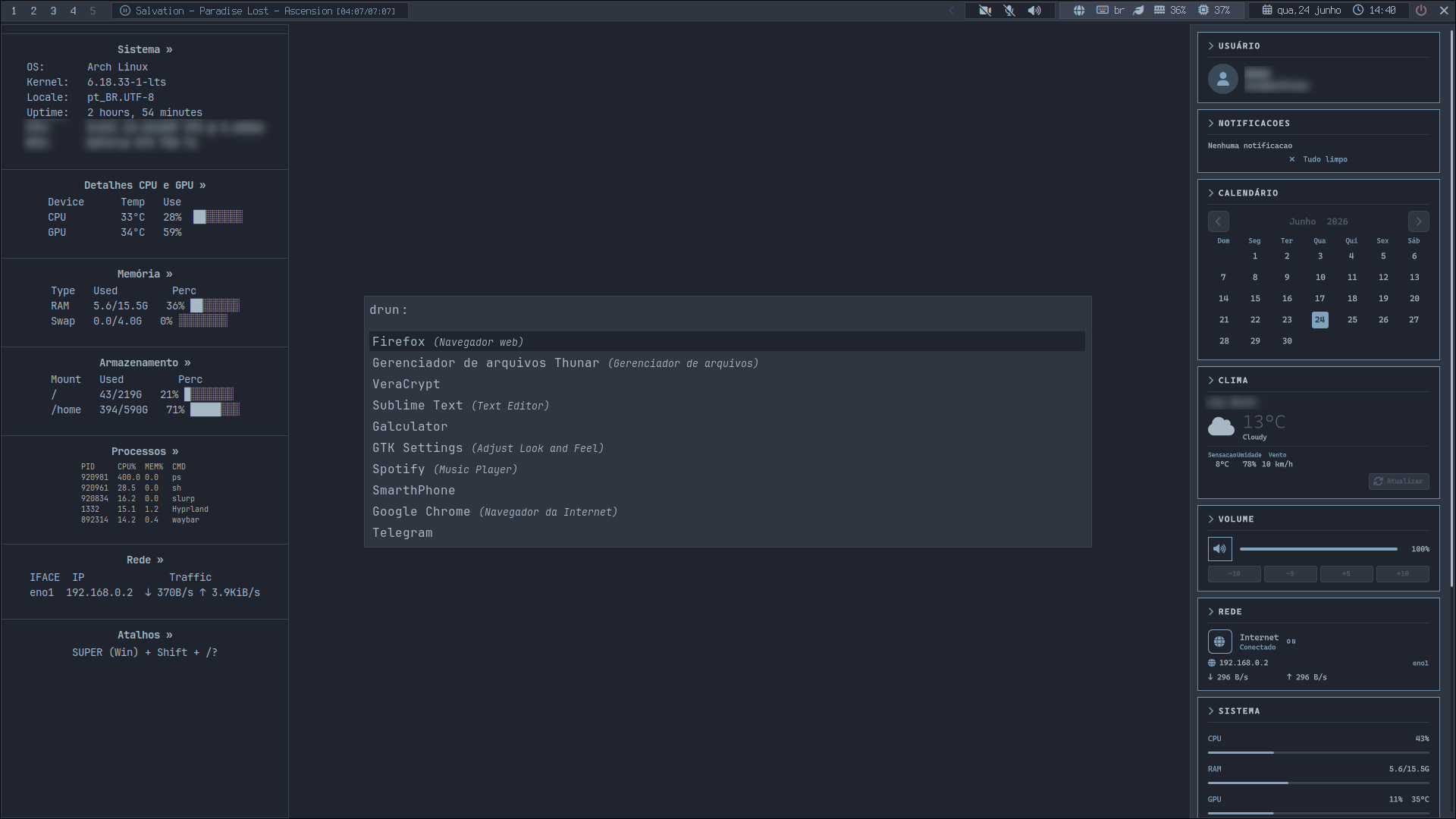Launch Google Chrome from the list

coord(727,512)
